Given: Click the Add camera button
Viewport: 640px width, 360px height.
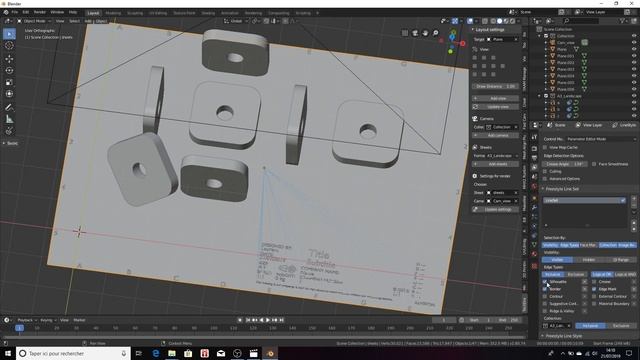Looking at the screenshot, I should [x=496, y=135].
